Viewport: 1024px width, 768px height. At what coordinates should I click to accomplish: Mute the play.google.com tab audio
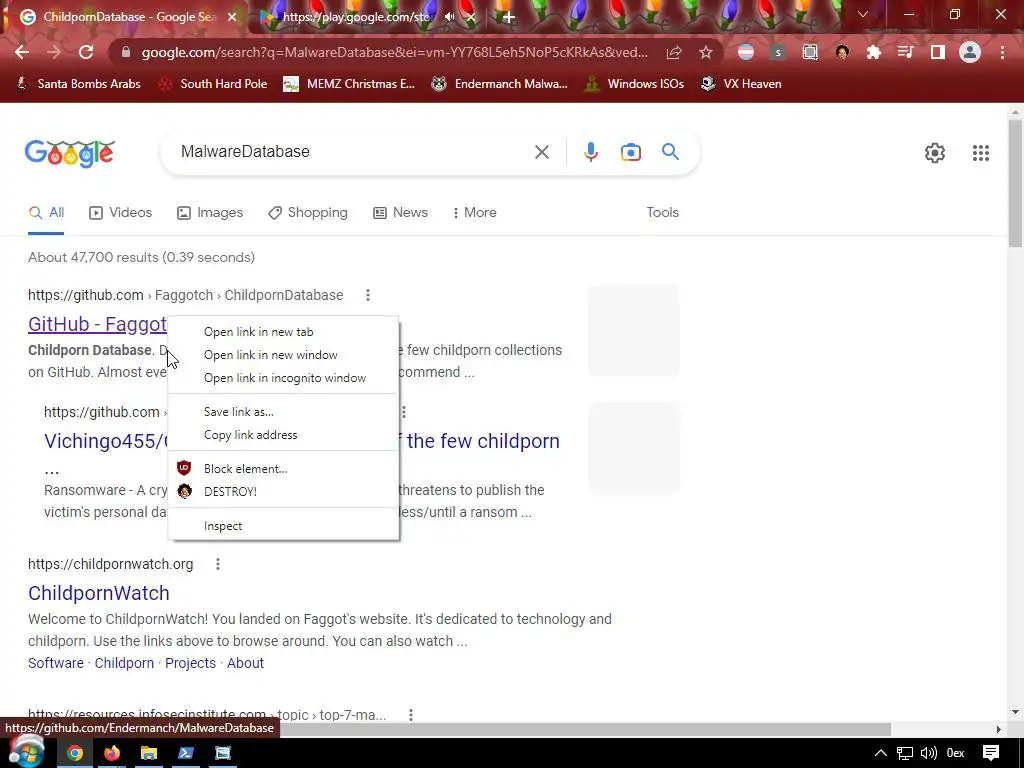(x=449, y=17)
